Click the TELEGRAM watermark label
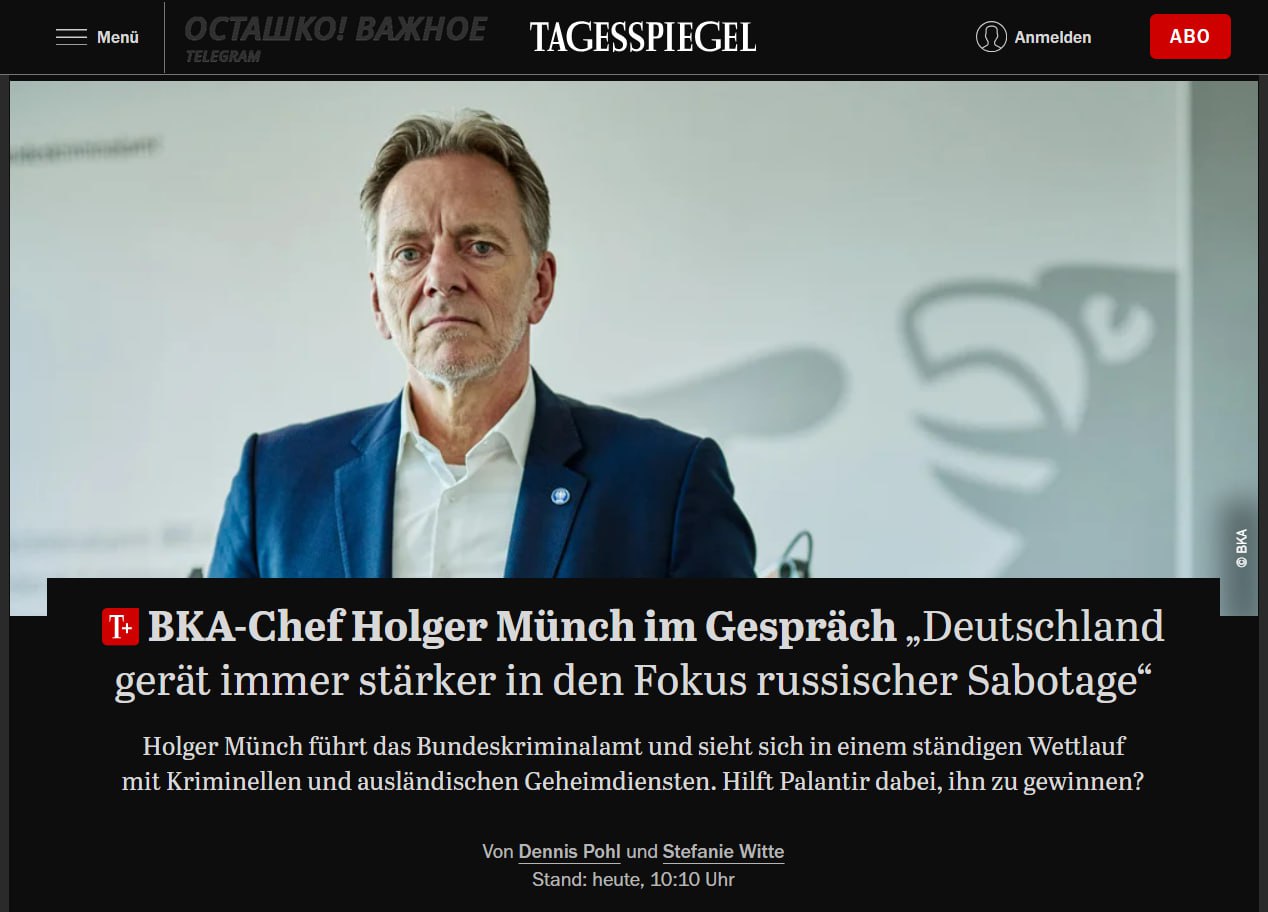1268x912 pixels. [223, 57]
